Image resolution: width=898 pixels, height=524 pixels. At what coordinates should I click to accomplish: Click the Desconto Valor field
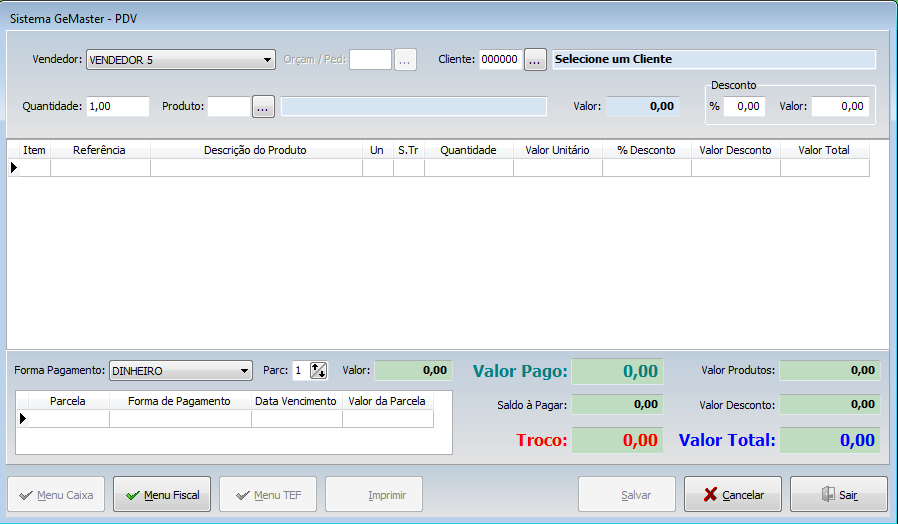click(x=839, y=106)
